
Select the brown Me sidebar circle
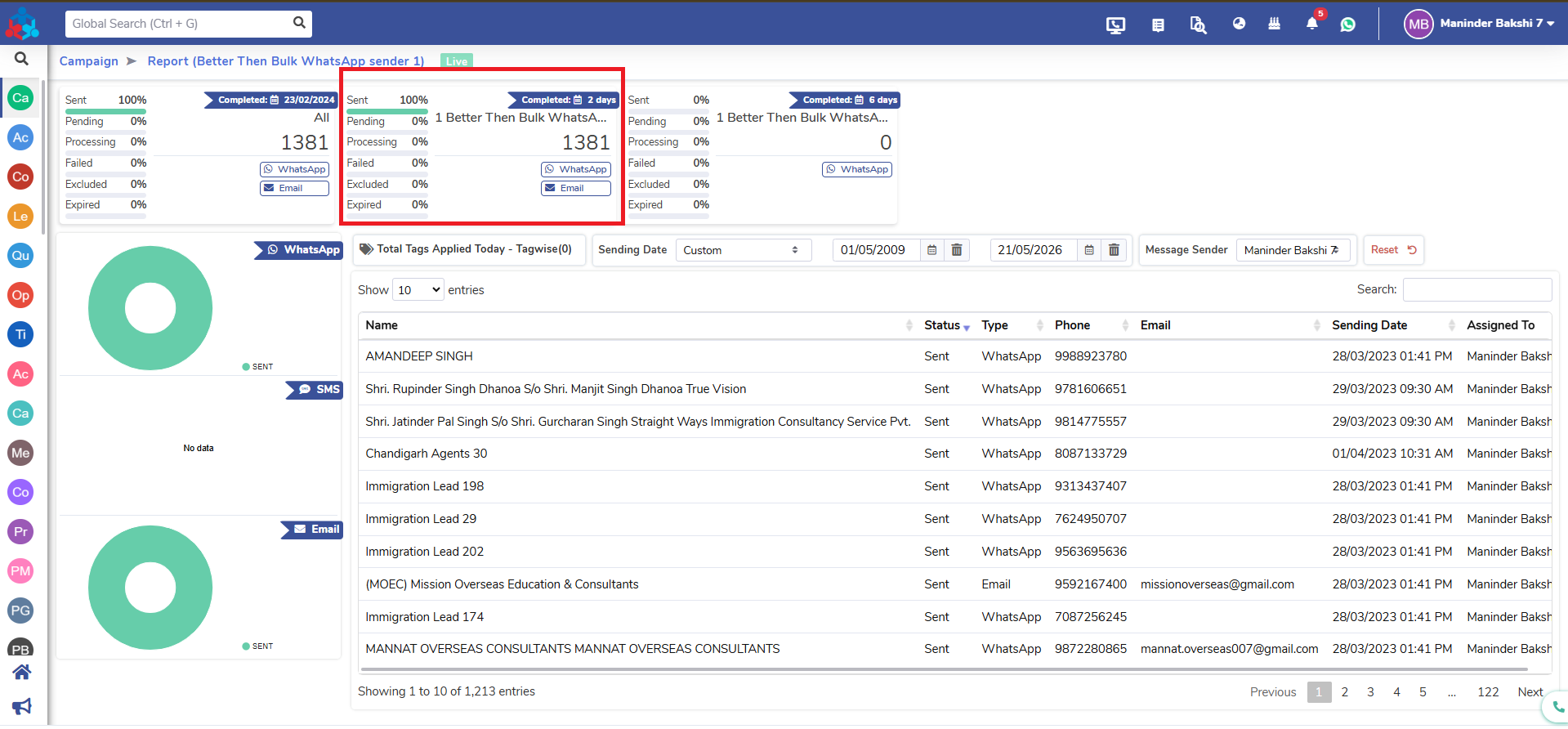pyautogui.click(x=20, y=453)
